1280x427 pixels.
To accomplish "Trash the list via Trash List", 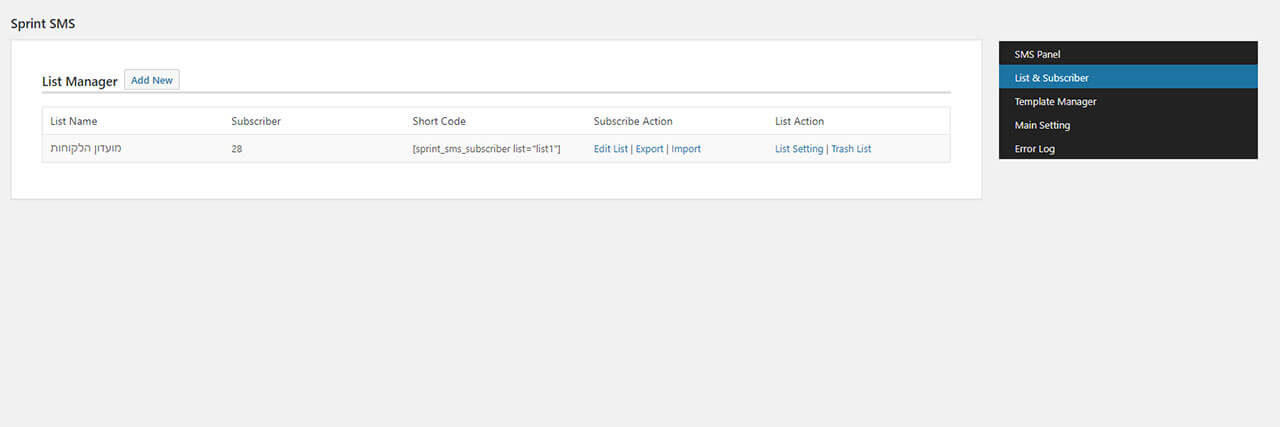I will click(x=851, y=149).
